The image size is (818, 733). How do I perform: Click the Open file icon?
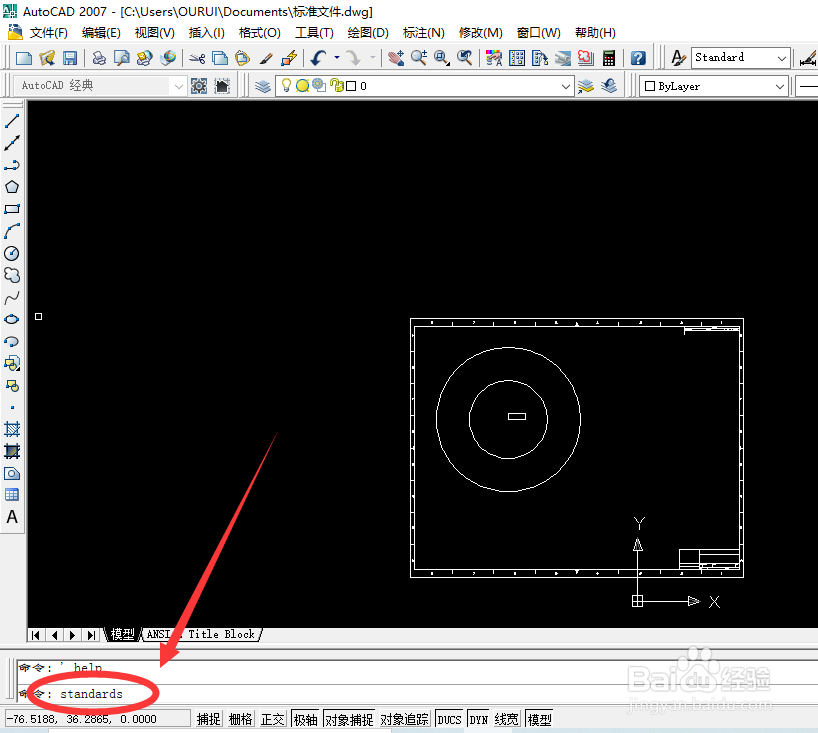click(47, 58)
